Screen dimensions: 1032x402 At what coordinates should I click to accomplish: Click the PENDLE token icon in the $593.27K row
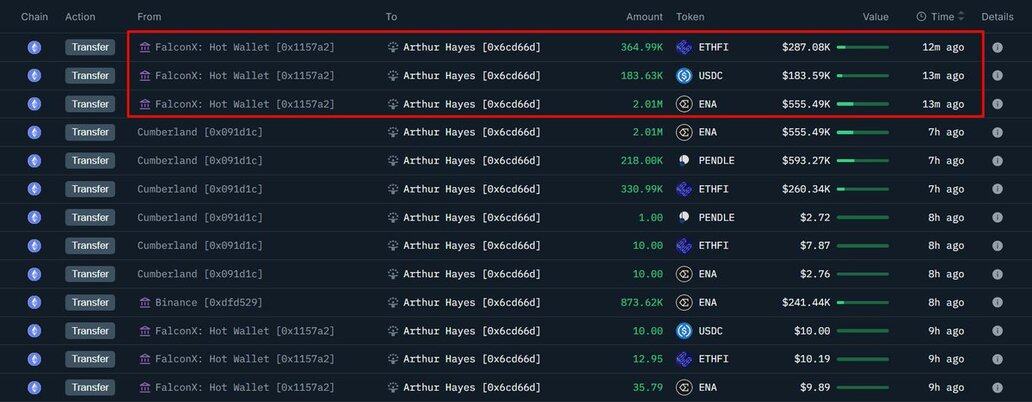(684, 161)
